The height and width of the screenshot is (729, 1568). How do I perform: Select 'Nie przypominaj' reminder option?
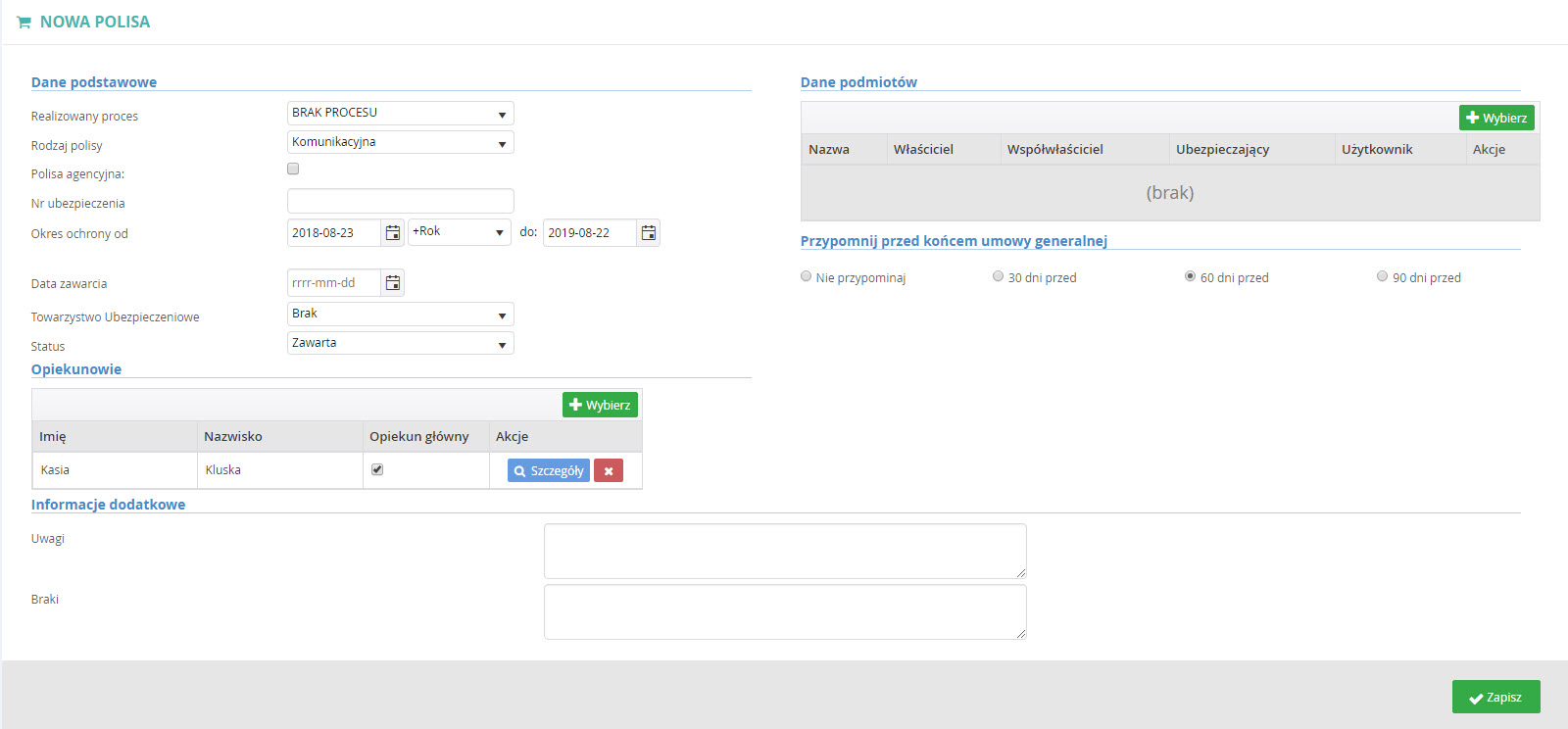click(807, 276)
